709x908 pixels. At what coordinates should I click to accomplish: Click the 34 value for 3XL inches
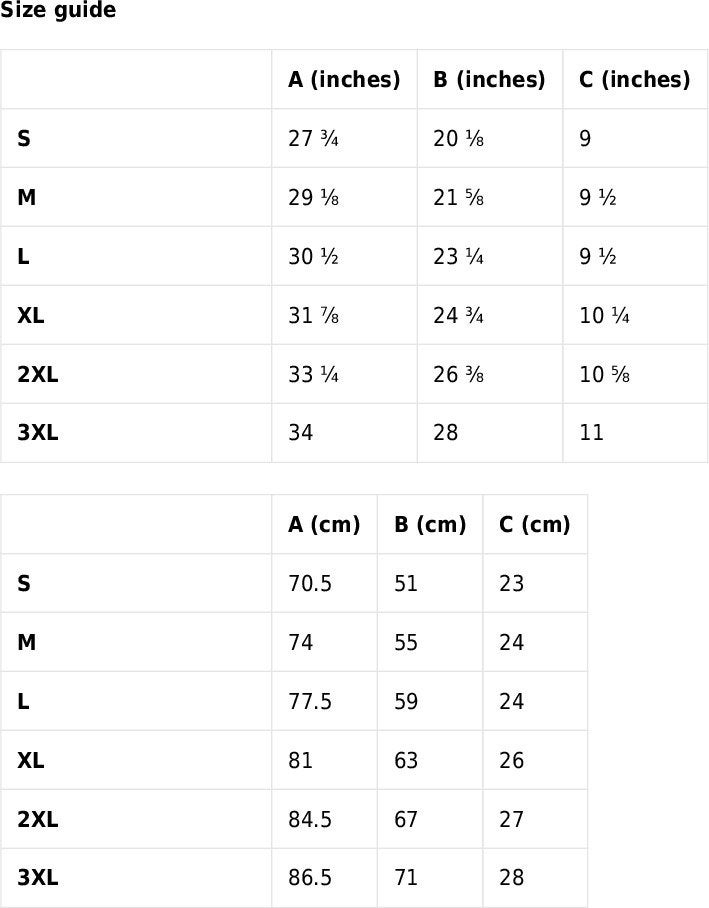(x=301, y=433)
